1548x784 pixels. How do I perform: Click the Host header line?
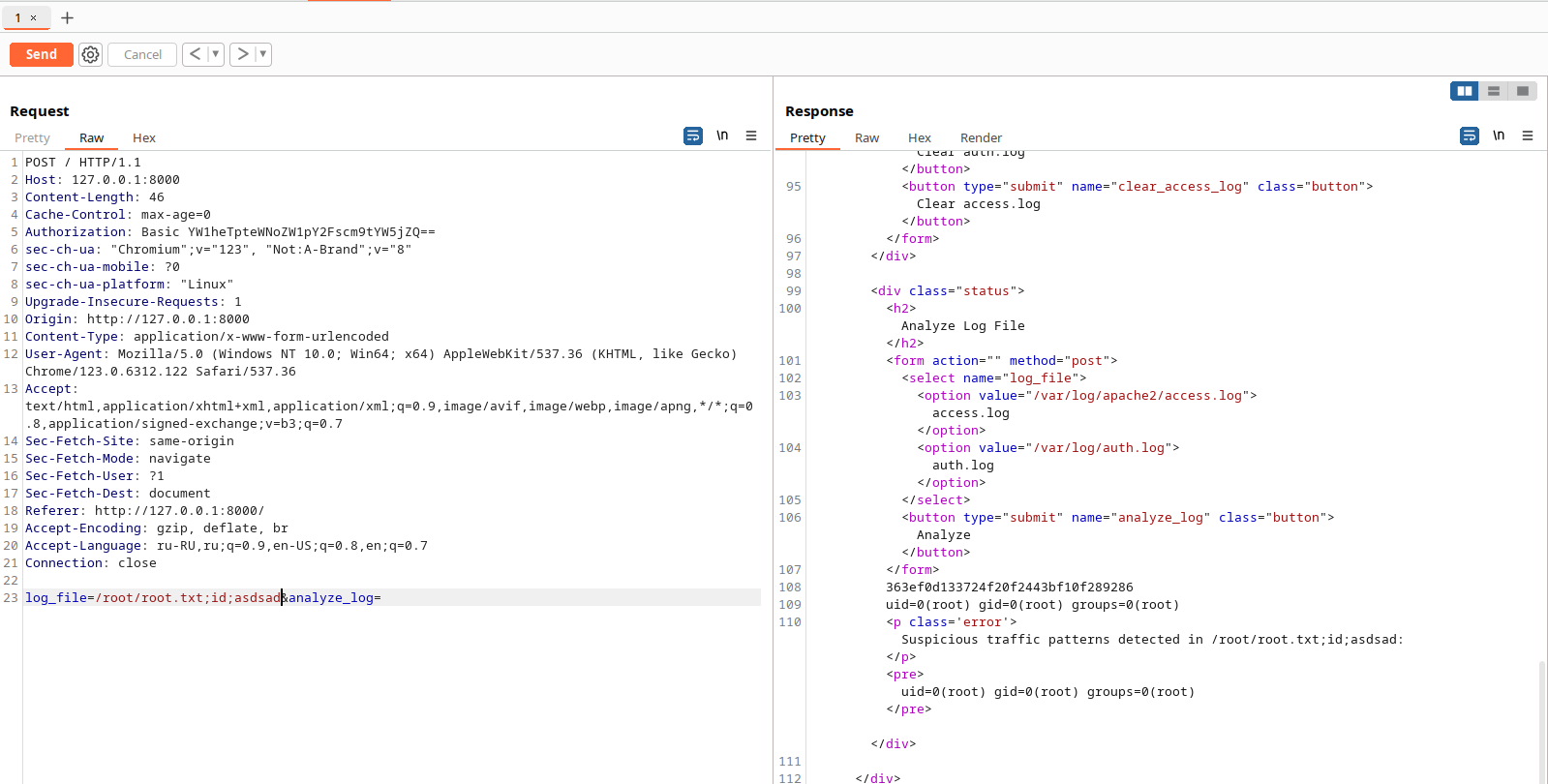pos(103,180)
